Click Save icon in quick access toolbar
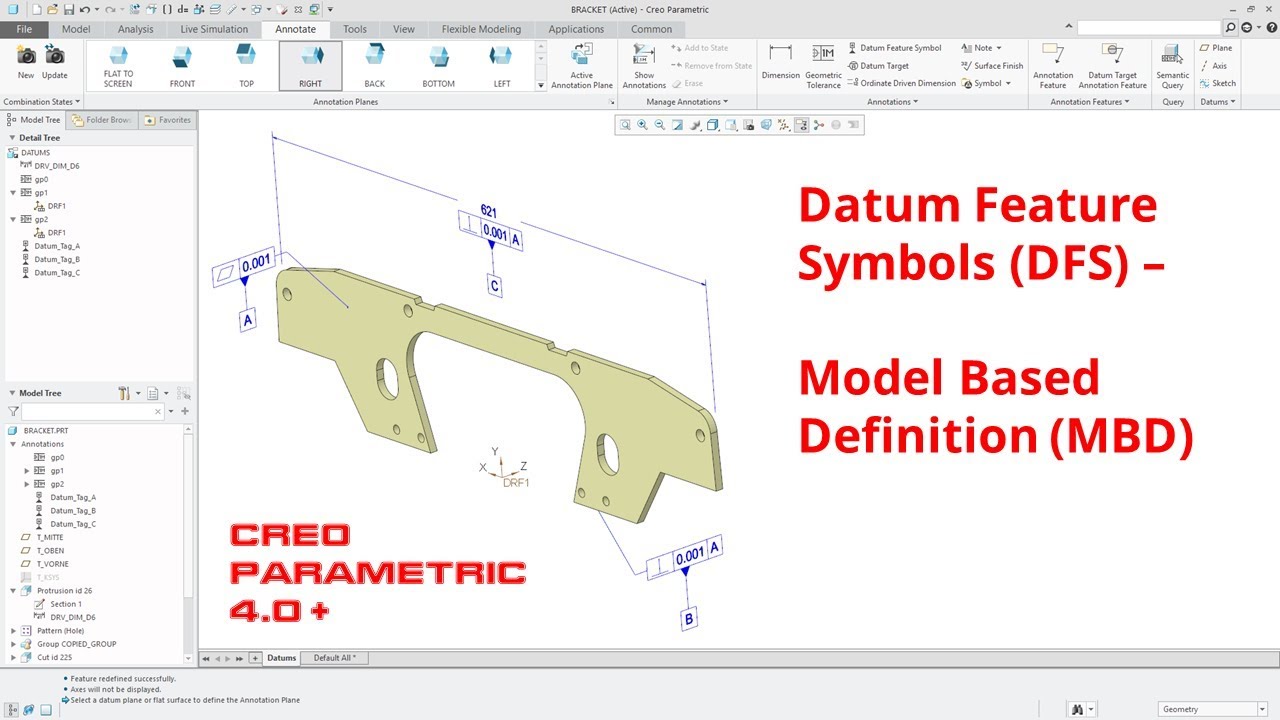Viewport: 1280px width, 720px height. [x=69, y=9]
